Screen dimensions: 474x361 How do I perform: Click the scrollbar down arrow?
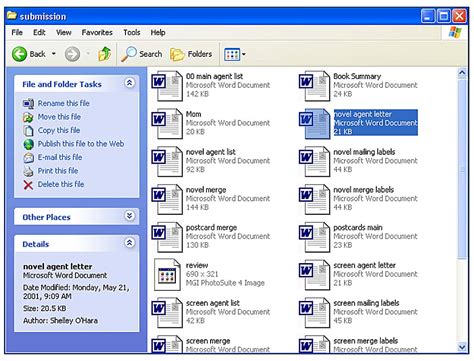(462, 347)
